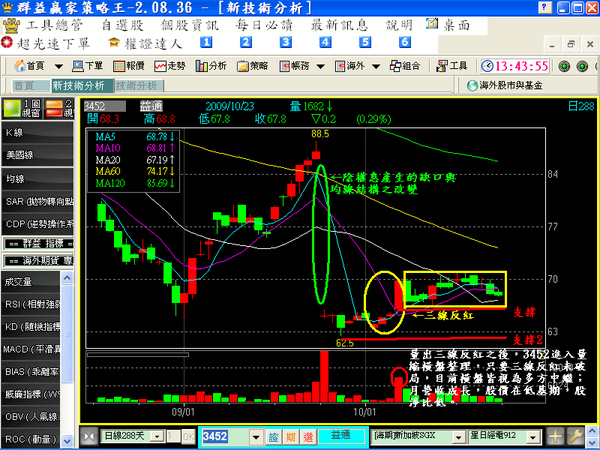Select the 美國線 chart type
The width and height of the screenshot is (600, 450).
[38, 155]
